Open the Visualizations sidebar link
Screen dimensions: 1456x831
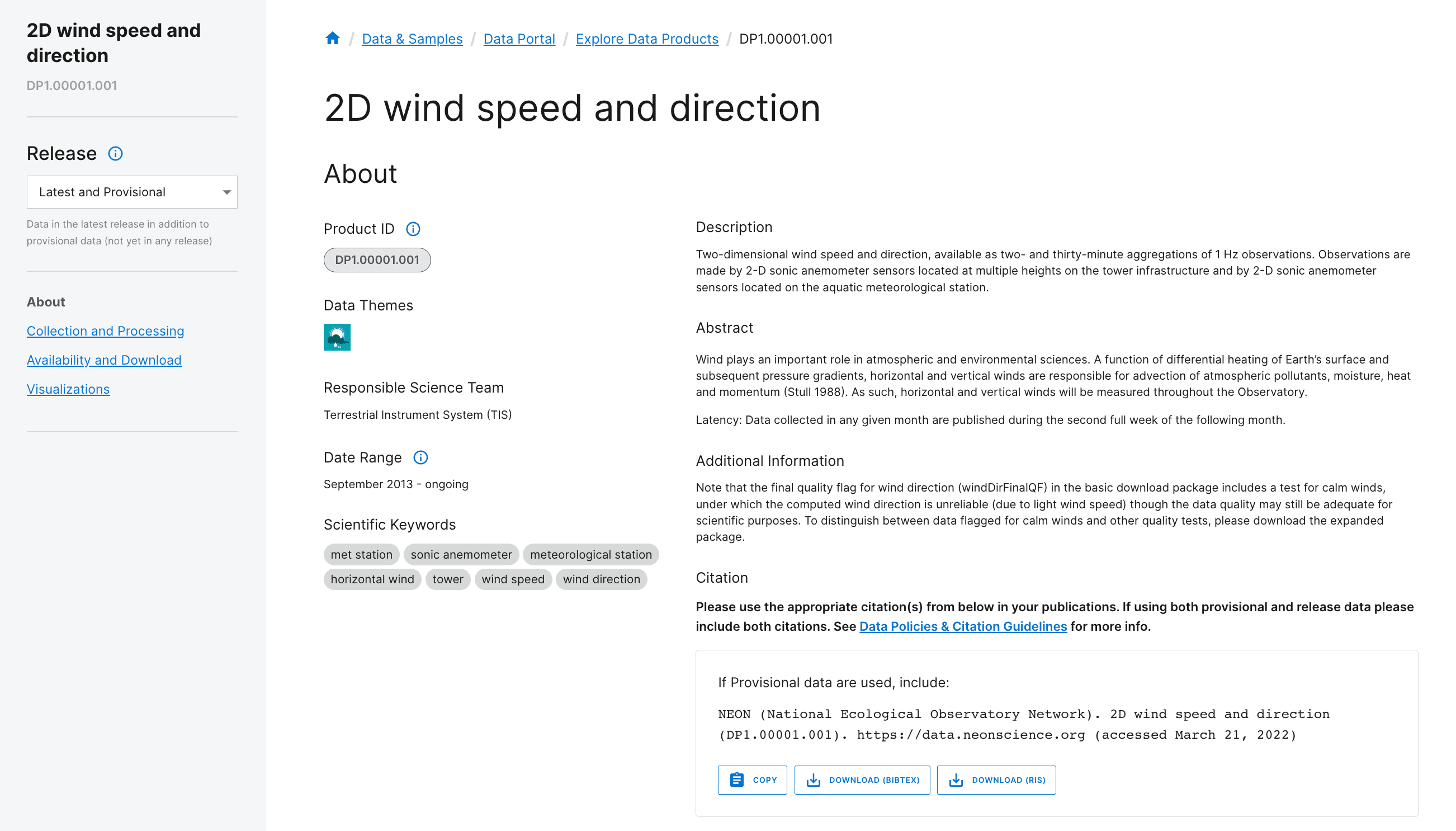click(68, 389)
